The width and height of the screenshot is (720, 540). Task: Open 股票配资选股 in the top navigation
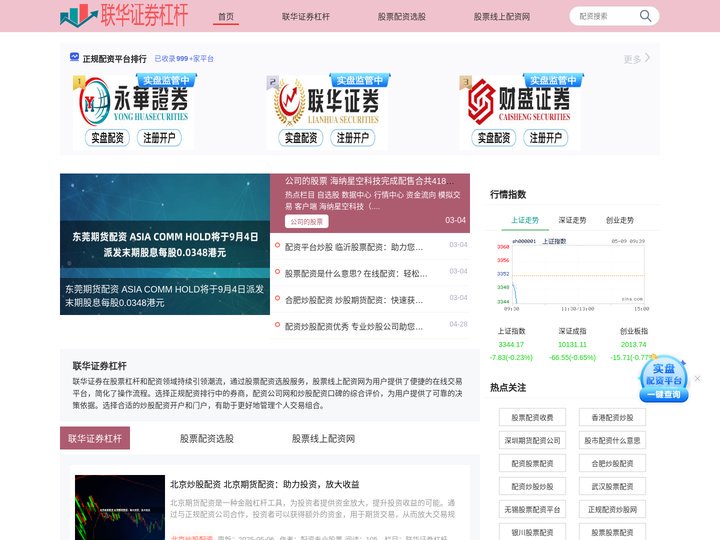click(x=402, y=17)
